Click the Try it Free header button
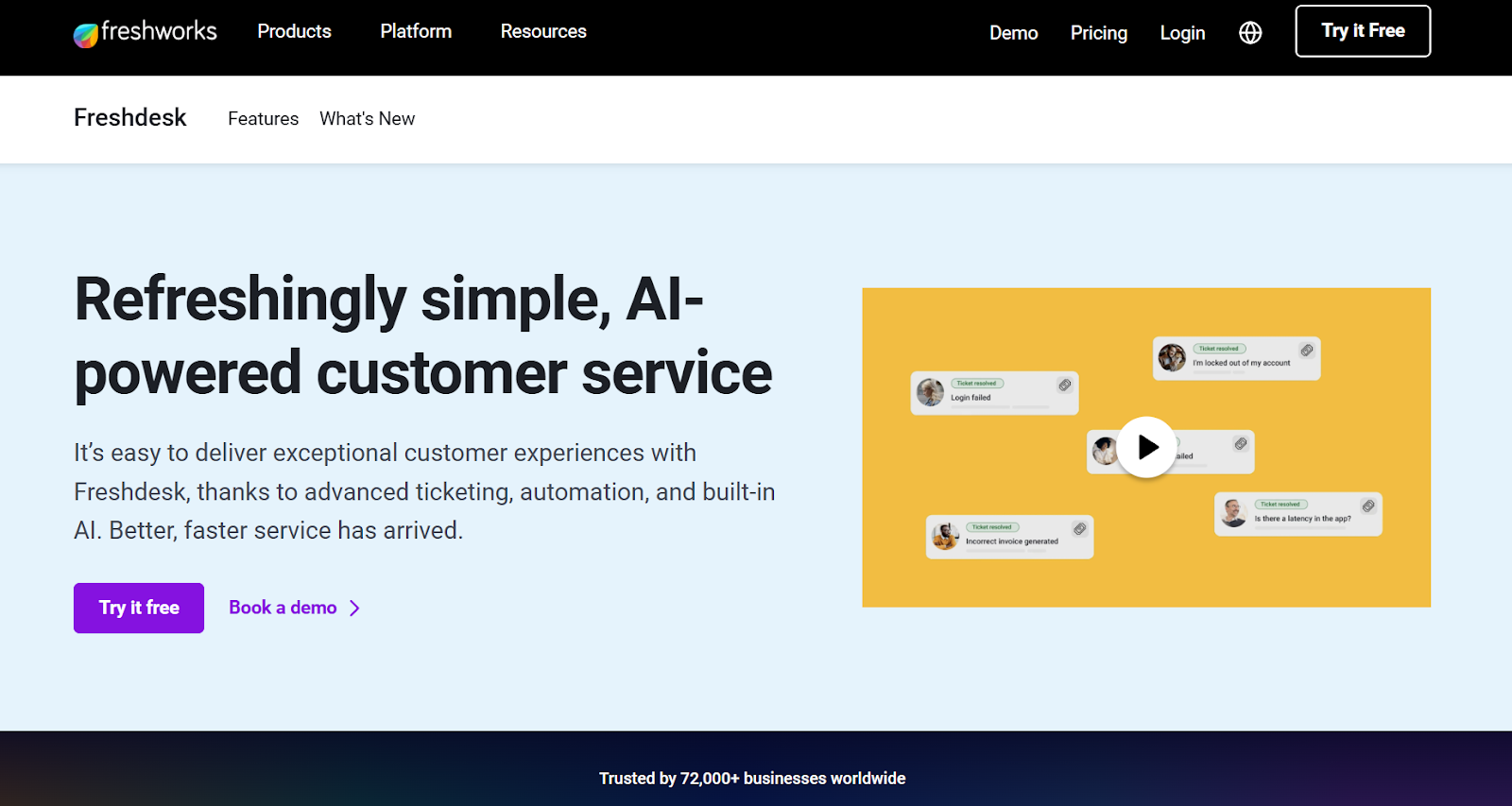 (1363, 31)
